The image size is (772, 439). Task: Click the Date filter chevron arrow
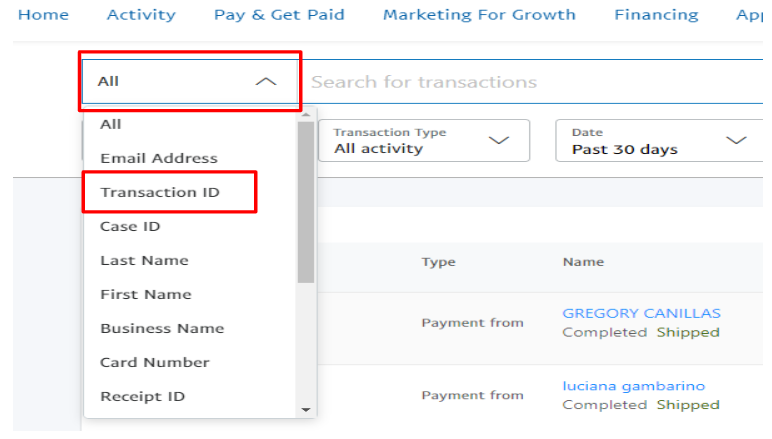point(736,141)
